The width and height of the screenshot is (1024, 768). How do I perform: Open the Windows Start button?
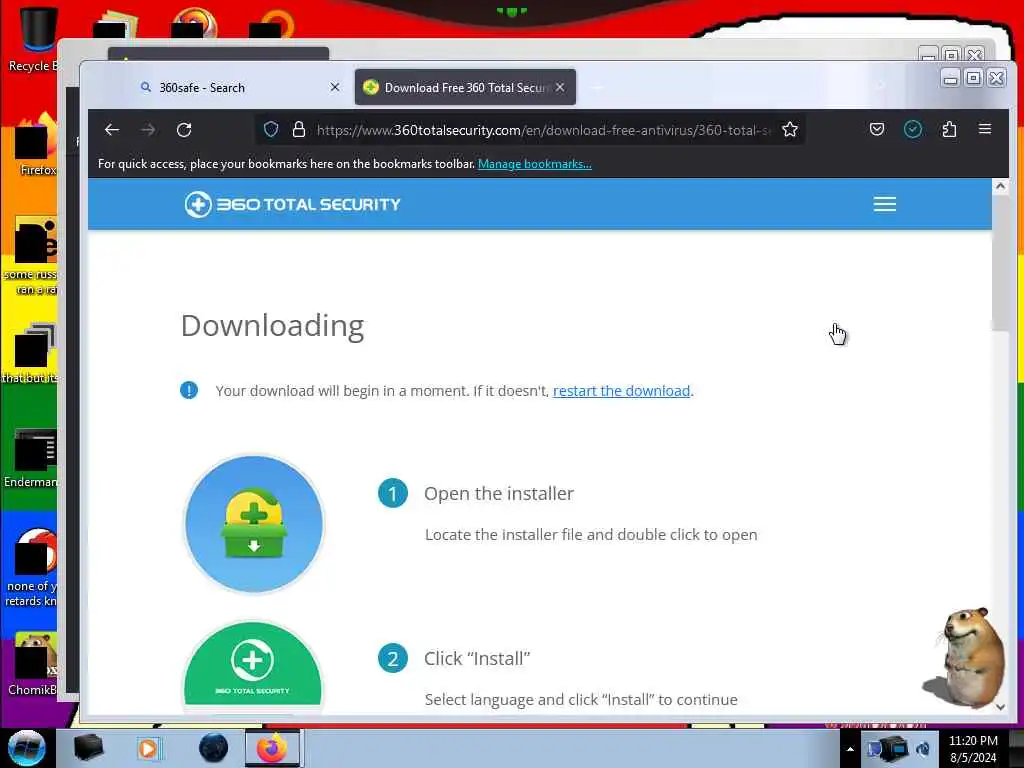click(x=26, y=748)
